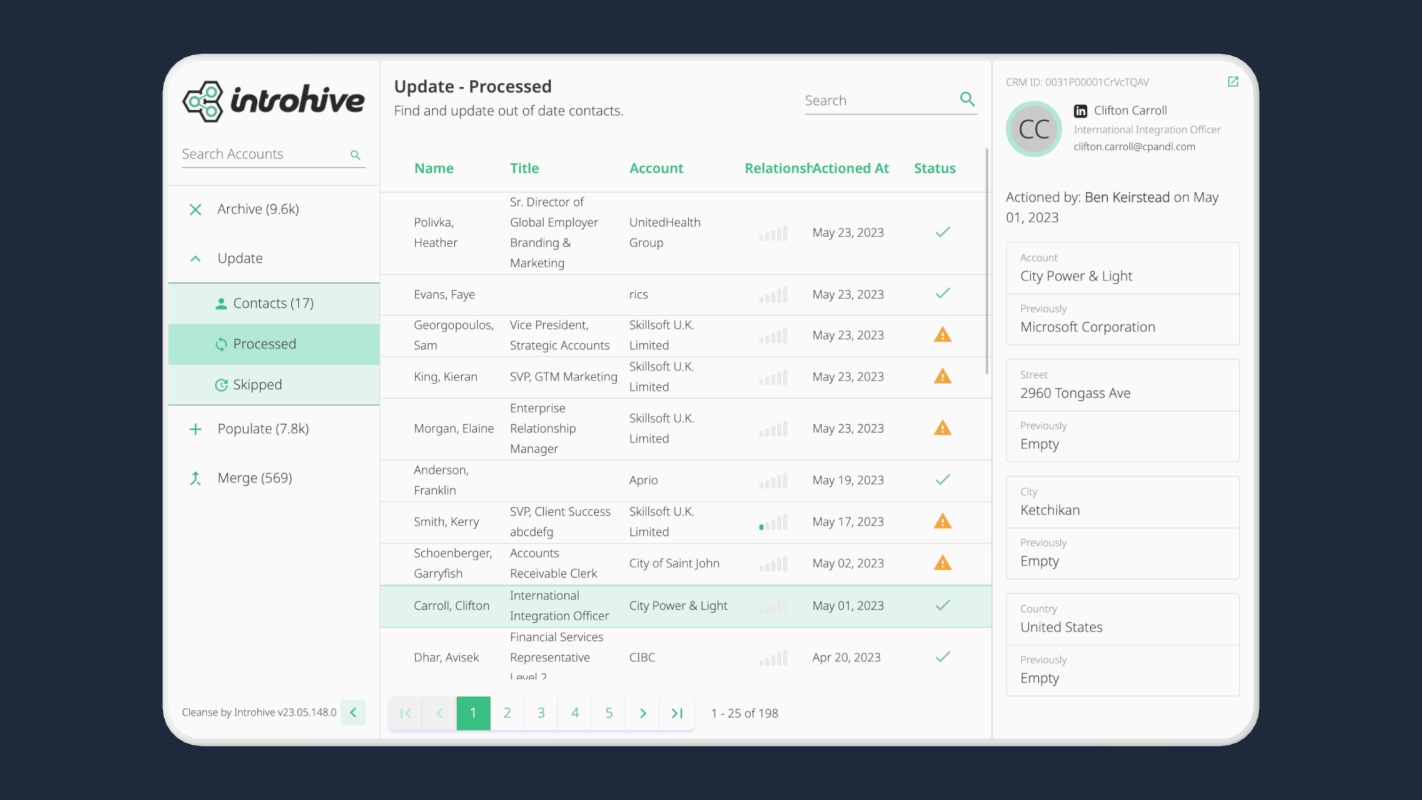Click the warning icon for King, Kieran
This screenshot has height=800, width=1422.
[942, 376]
